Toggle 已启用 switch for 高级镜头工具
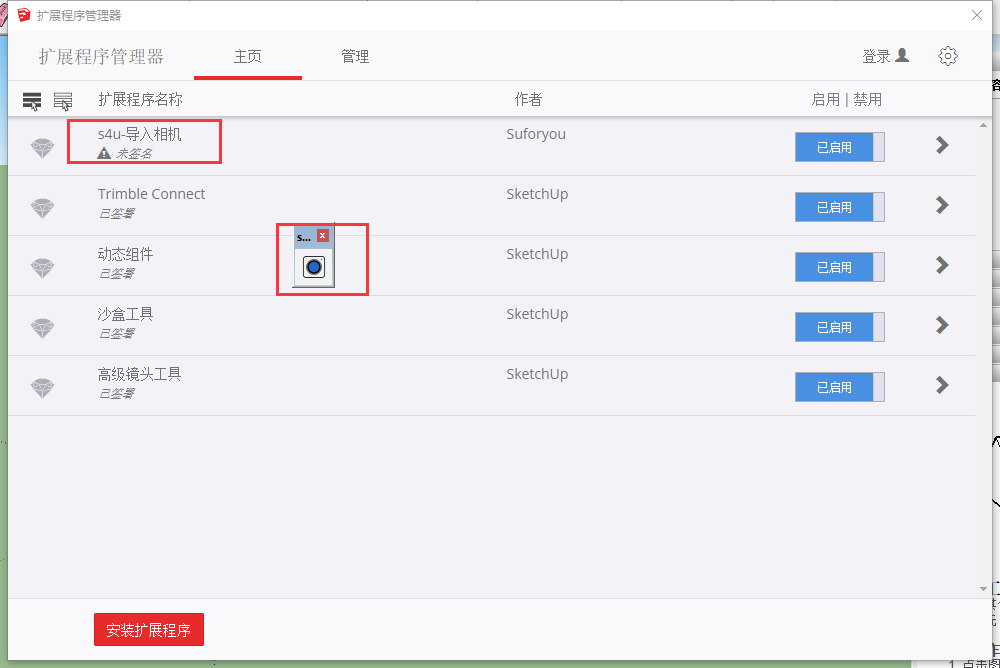Viewport: 1000px width, 668px height. pos(839,387)
